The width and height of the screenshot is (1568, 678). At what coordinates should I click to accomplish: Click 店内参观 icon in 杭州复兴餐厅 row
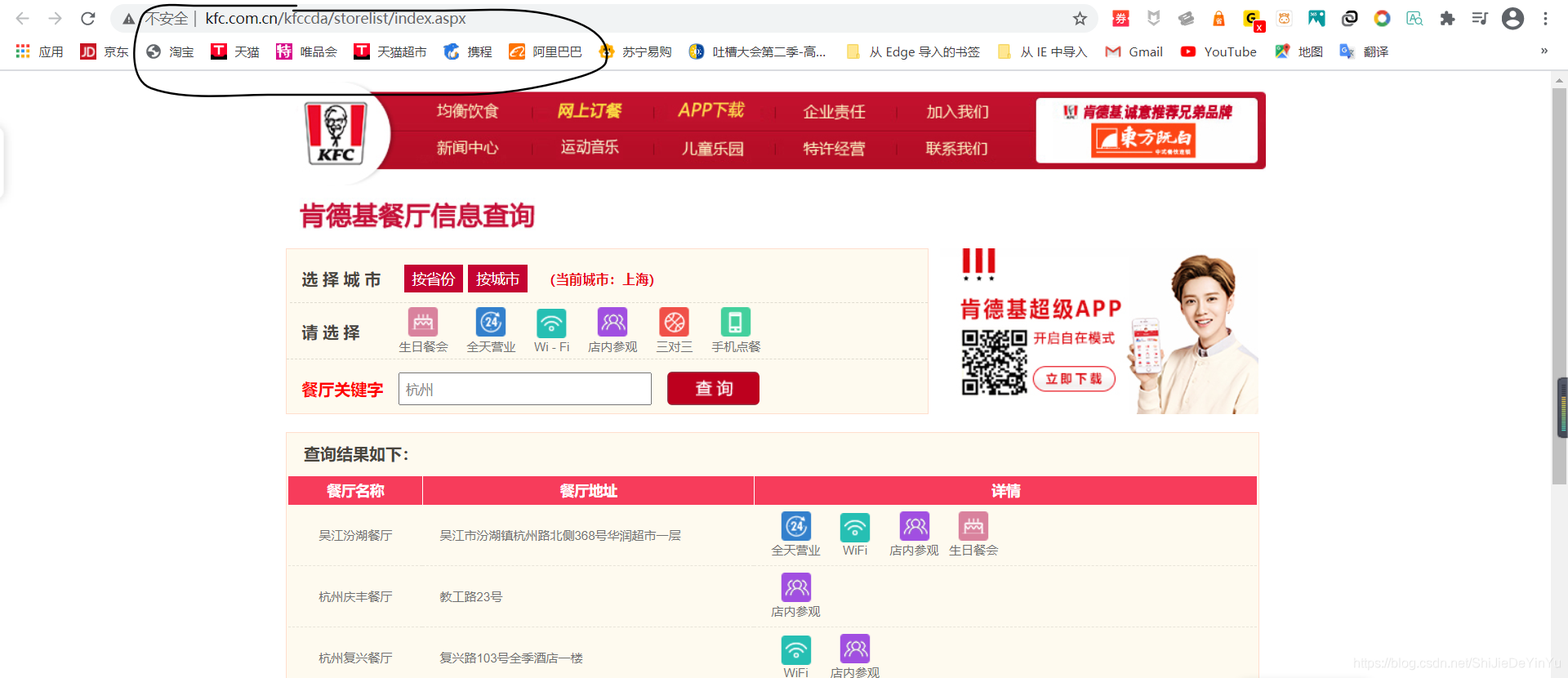pyautogui.click(x=855, y=649)
